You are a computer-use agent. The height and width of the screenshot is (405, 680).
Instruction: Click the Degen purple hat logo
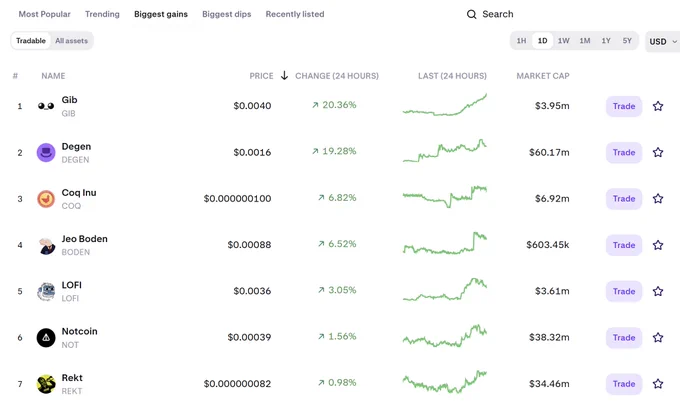pyautogui.click(x=46, y=153)
